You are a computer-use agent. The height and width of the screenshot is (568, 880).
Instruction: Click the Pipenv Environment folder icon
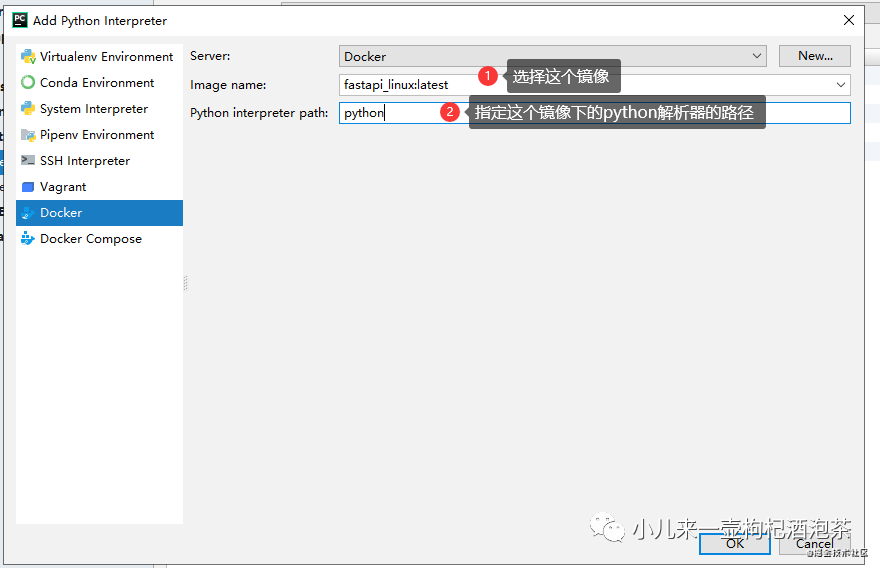coord(28,135)
